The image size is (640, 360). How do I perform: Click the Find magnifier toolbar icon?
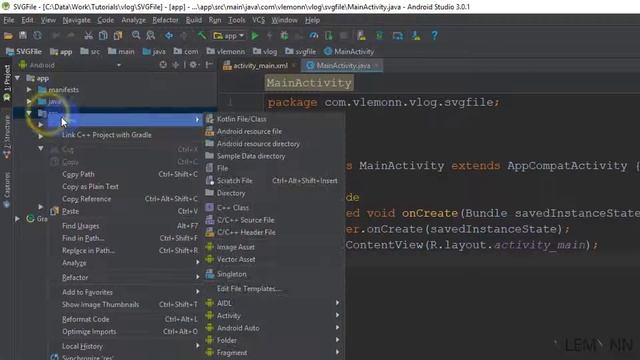point(136,36)
